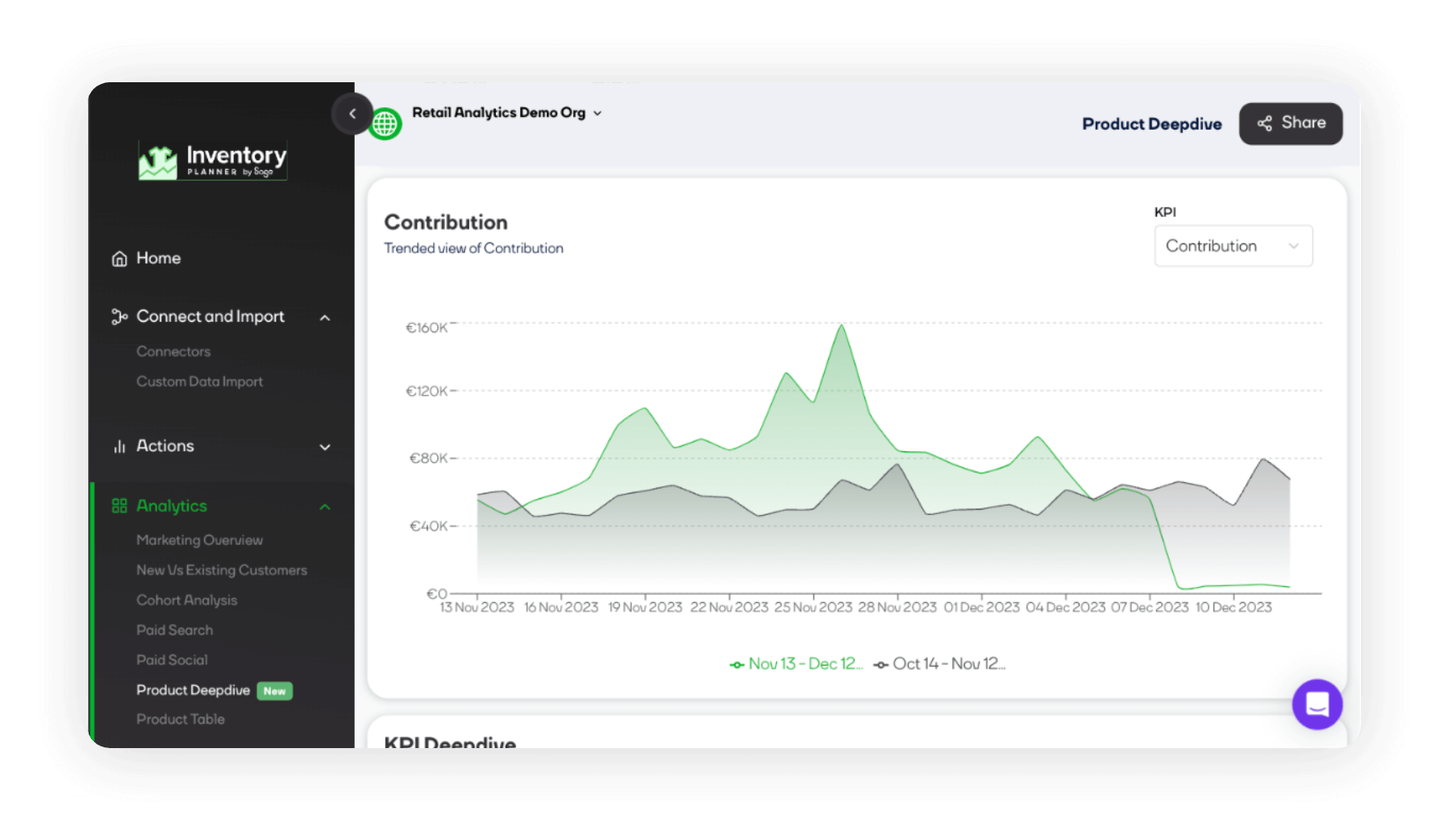Screen dimensions: 1448x840
Task: Open the Retail Analytics Demo Org switcher
Action: coord(506,113)
